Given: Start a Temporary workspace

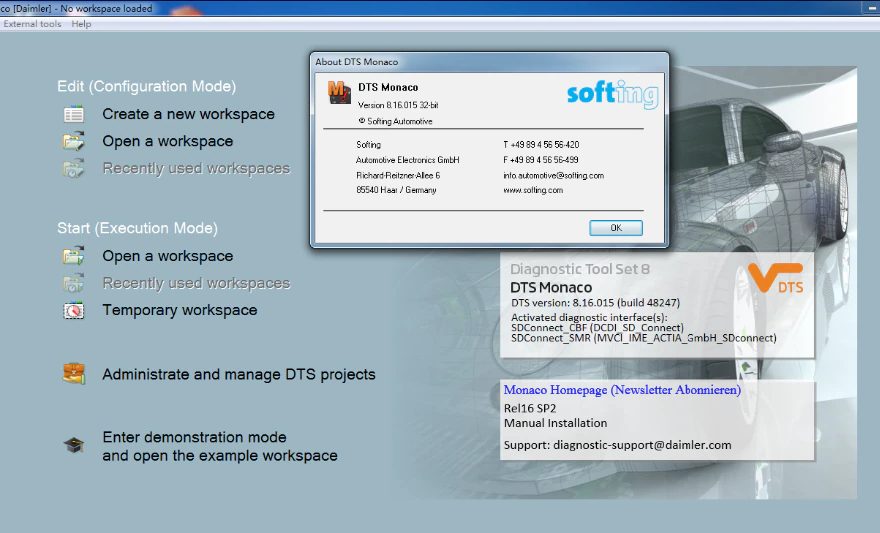Looking at the screenshot, I should pos(180,310).
